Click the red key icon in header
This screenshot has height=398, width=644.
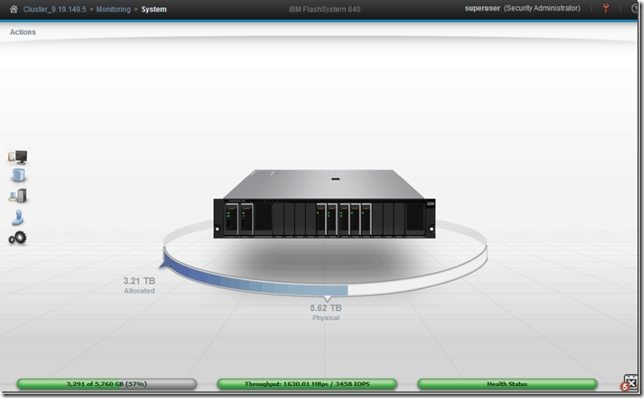tap(606, 8)
